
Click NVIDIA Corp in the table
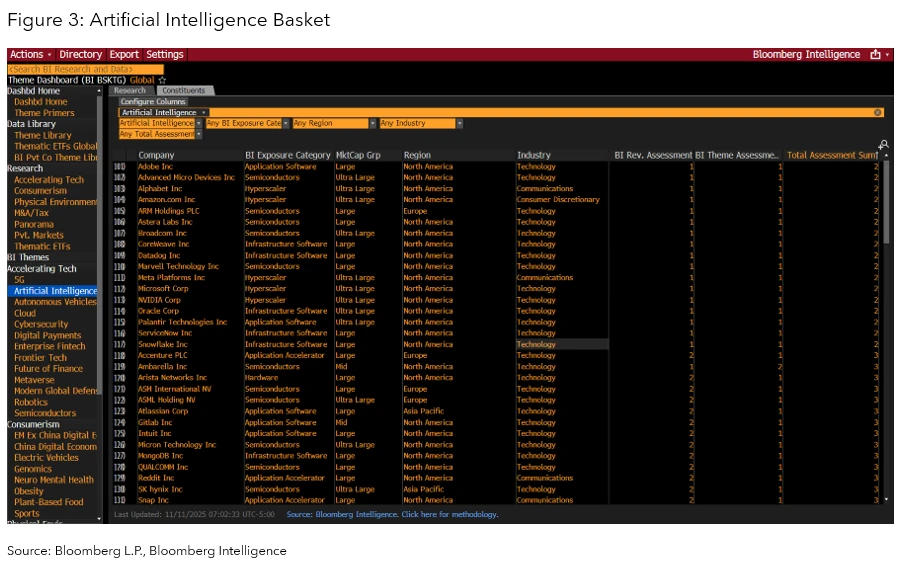[159, 300]
